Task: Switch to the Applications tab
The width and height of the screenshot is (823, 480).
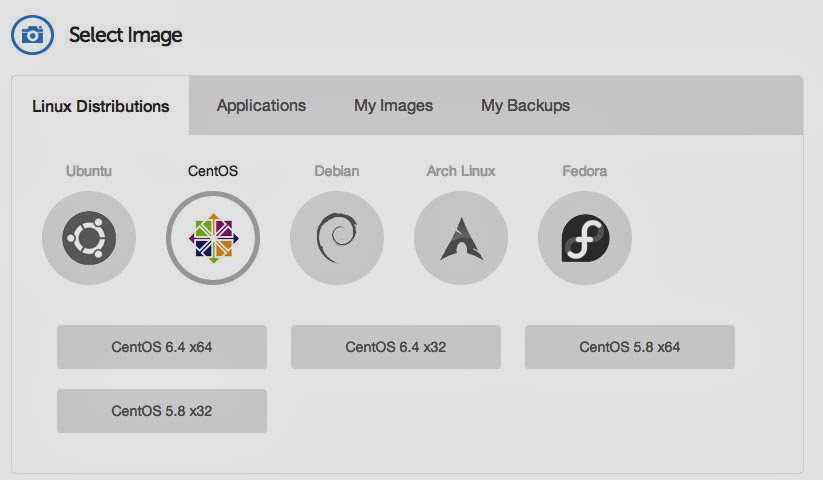Action: [x=261, y=105]
